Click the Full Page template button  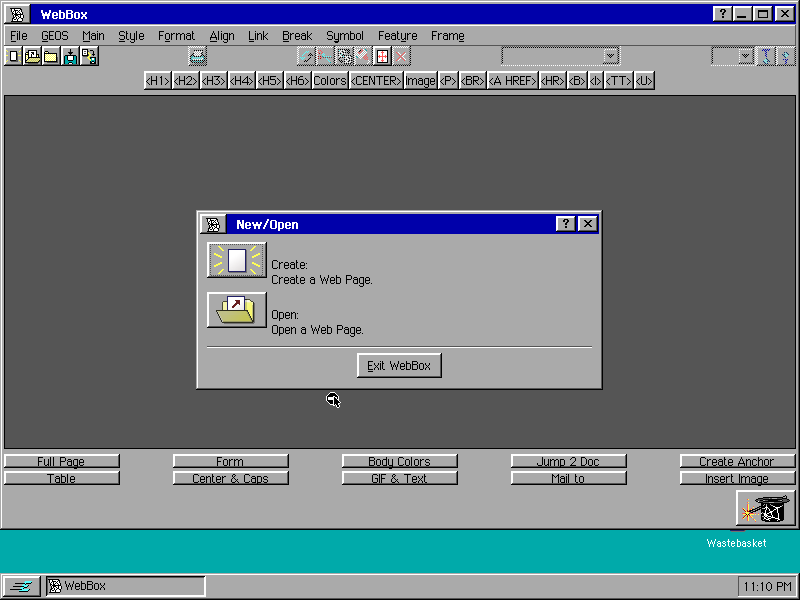coord(62,461)
